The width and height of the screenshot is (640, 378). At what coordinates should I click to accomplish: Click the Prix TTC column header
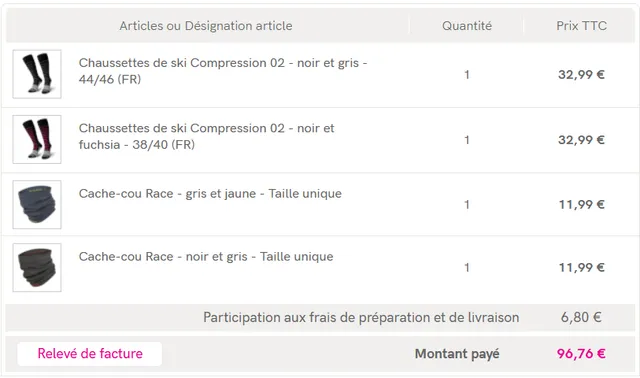(581, 26)
